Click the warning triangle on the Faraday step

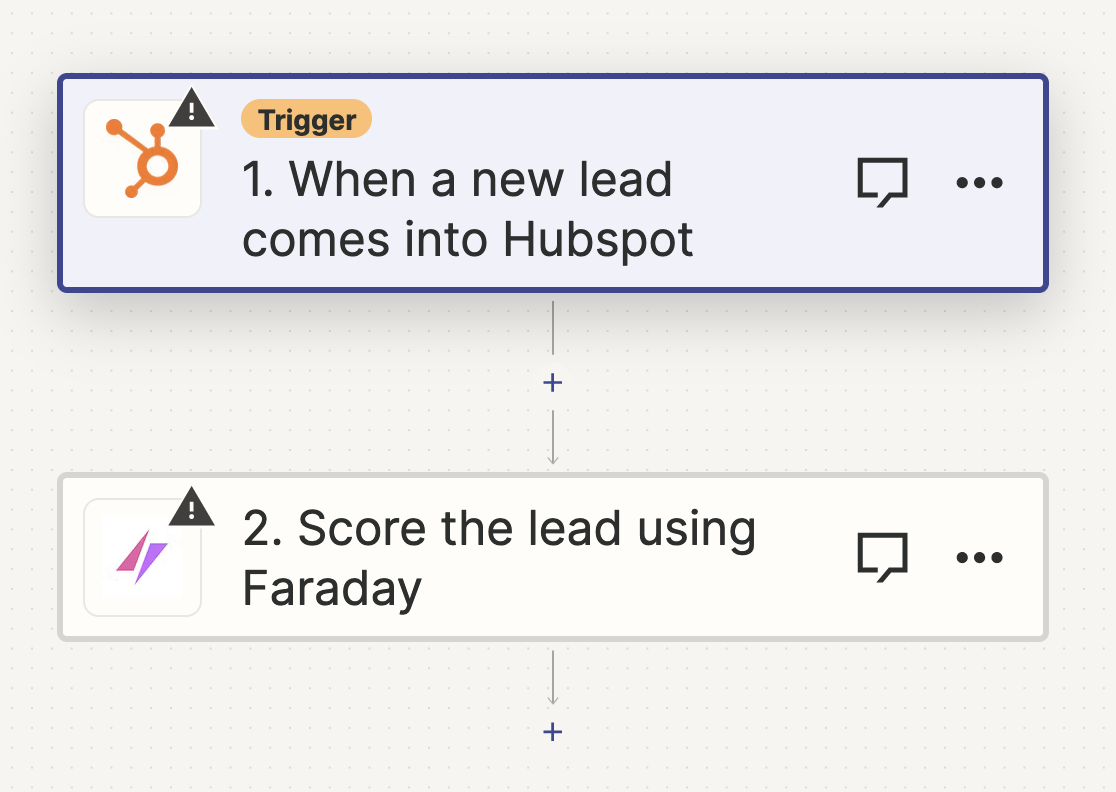click(190, 508)
